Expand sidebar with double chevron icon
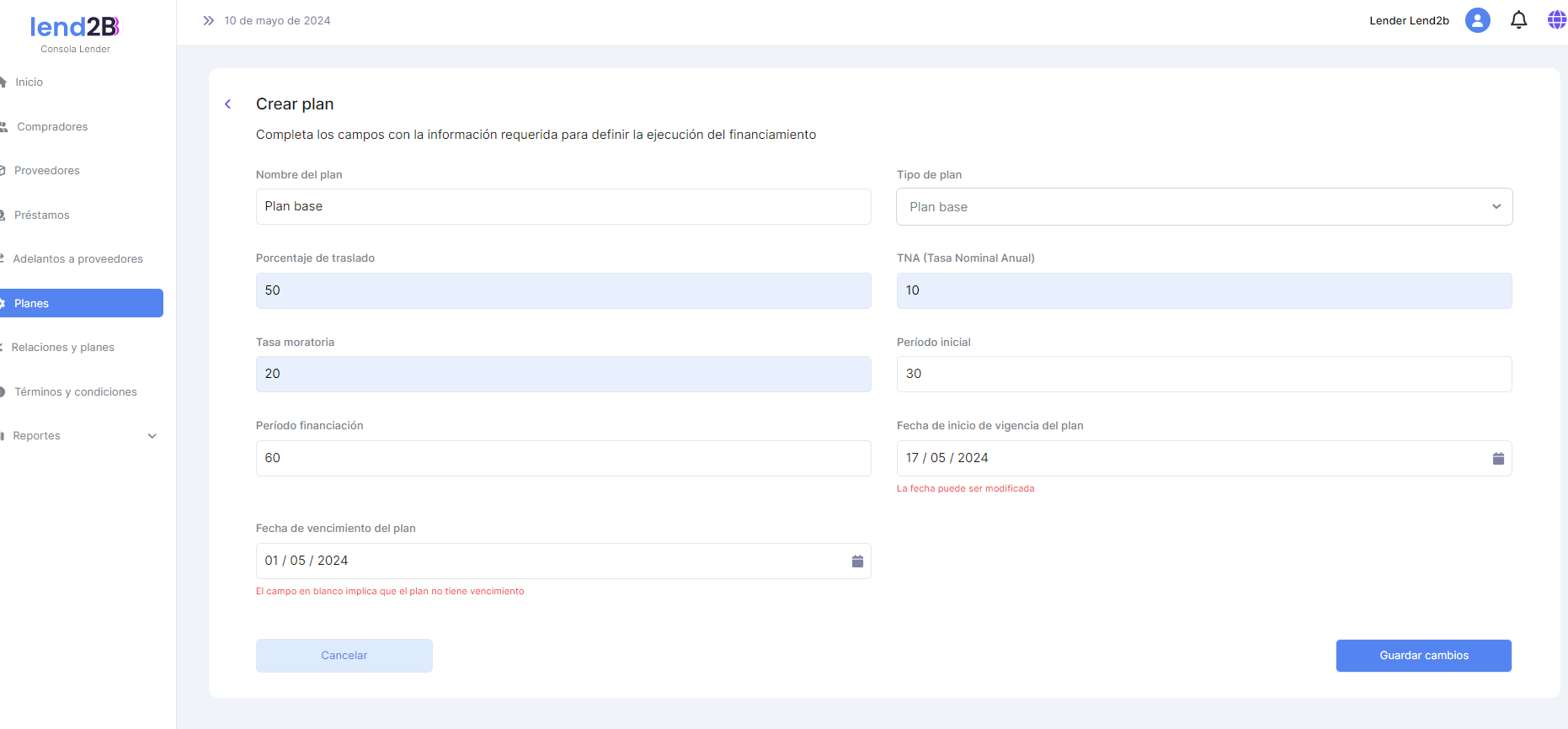 point(208,20)
